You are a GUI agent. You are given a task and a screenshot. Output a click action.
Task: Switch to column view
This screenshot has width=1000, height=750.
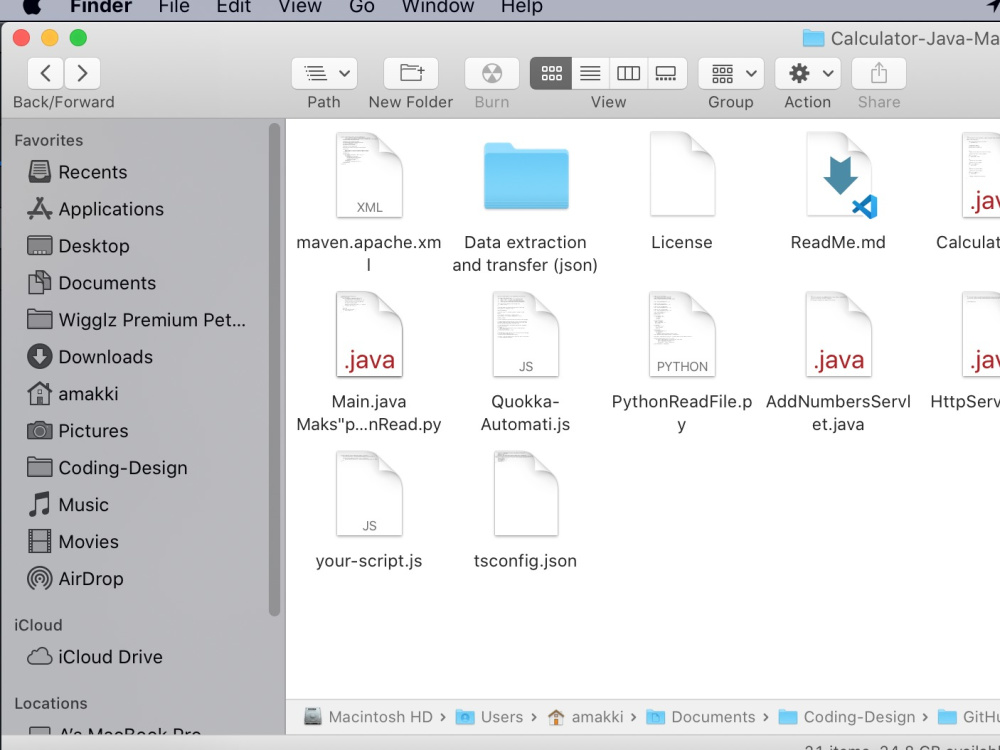coord(628,73)
